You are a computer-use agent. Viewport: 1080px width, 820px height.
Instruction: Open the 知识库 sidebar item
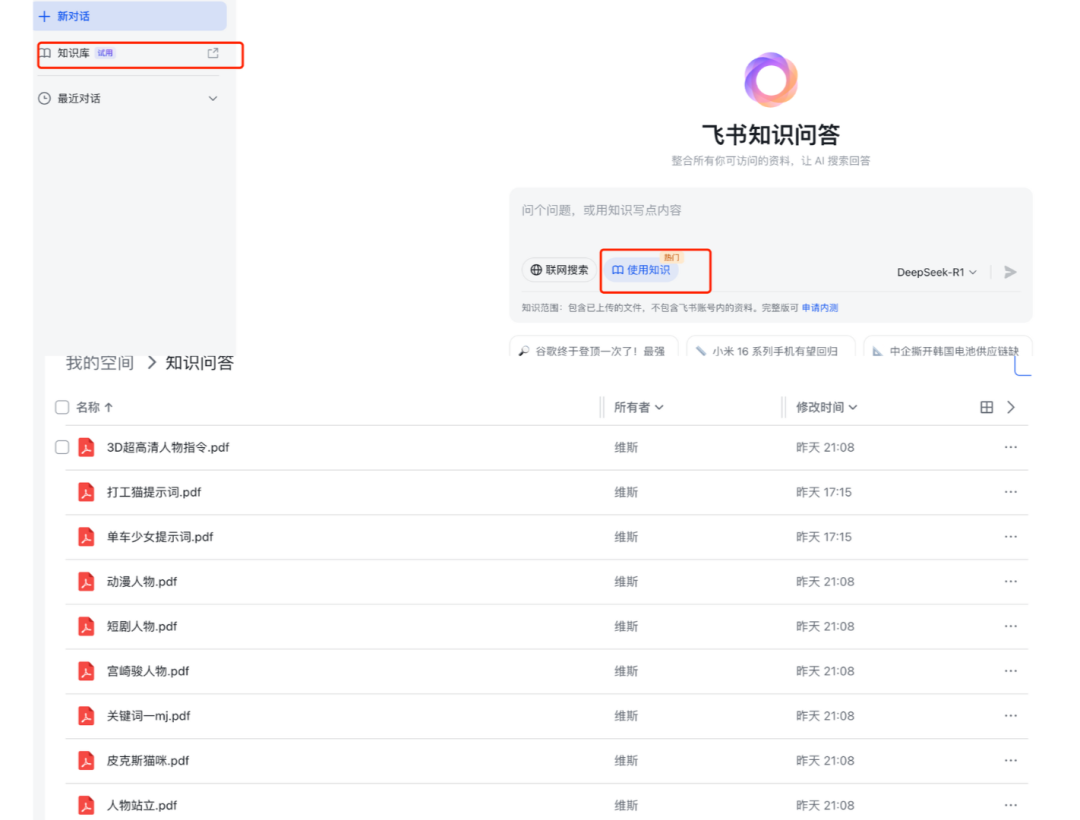point(73,54)
